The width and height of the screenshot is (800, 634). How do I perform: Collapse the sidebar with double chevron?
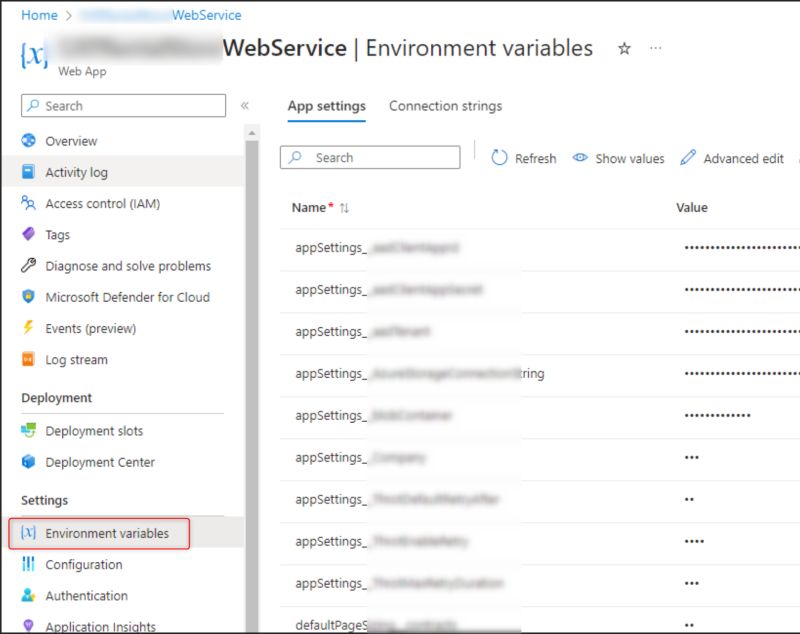click(245, 106)
